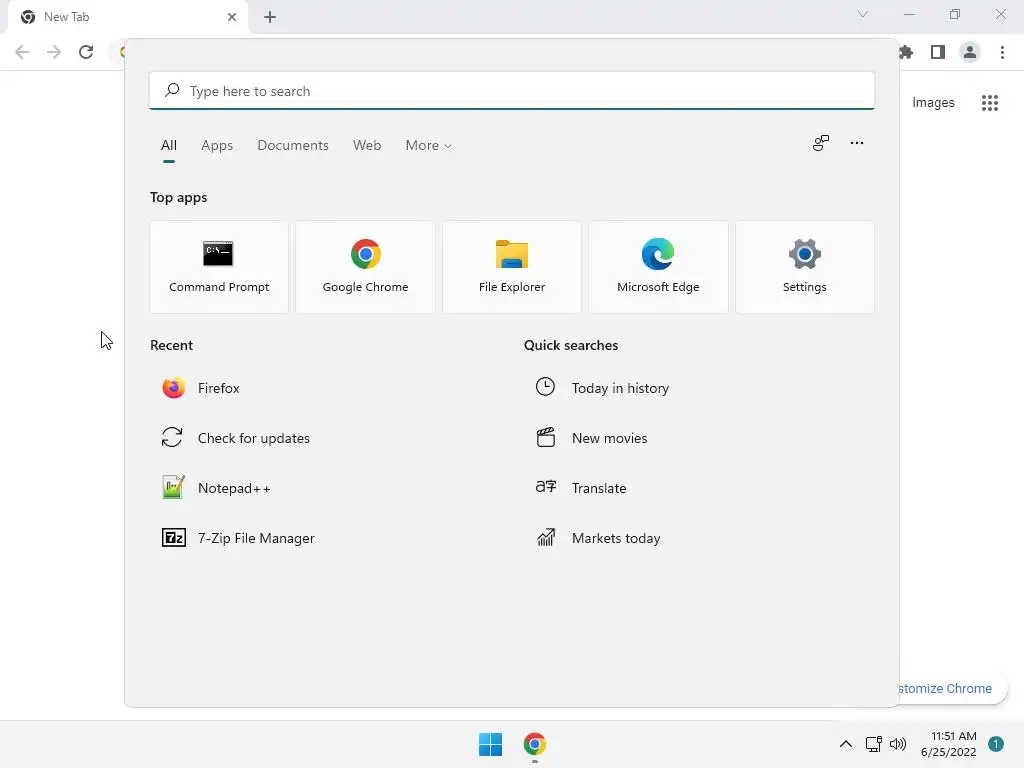Open Chrome profile avatar button
Viewport: 1024px width, 768px height.
[970, 52]
